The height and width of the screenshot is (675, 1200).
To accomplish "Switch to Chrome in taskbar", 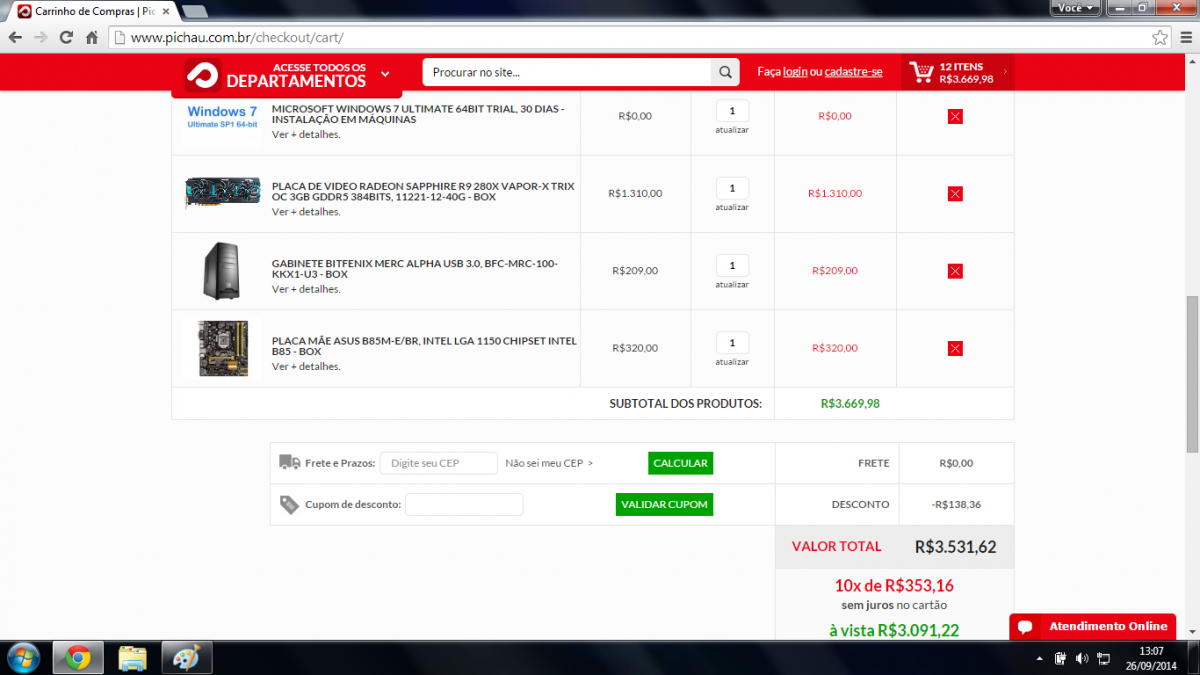I will 78,658.
